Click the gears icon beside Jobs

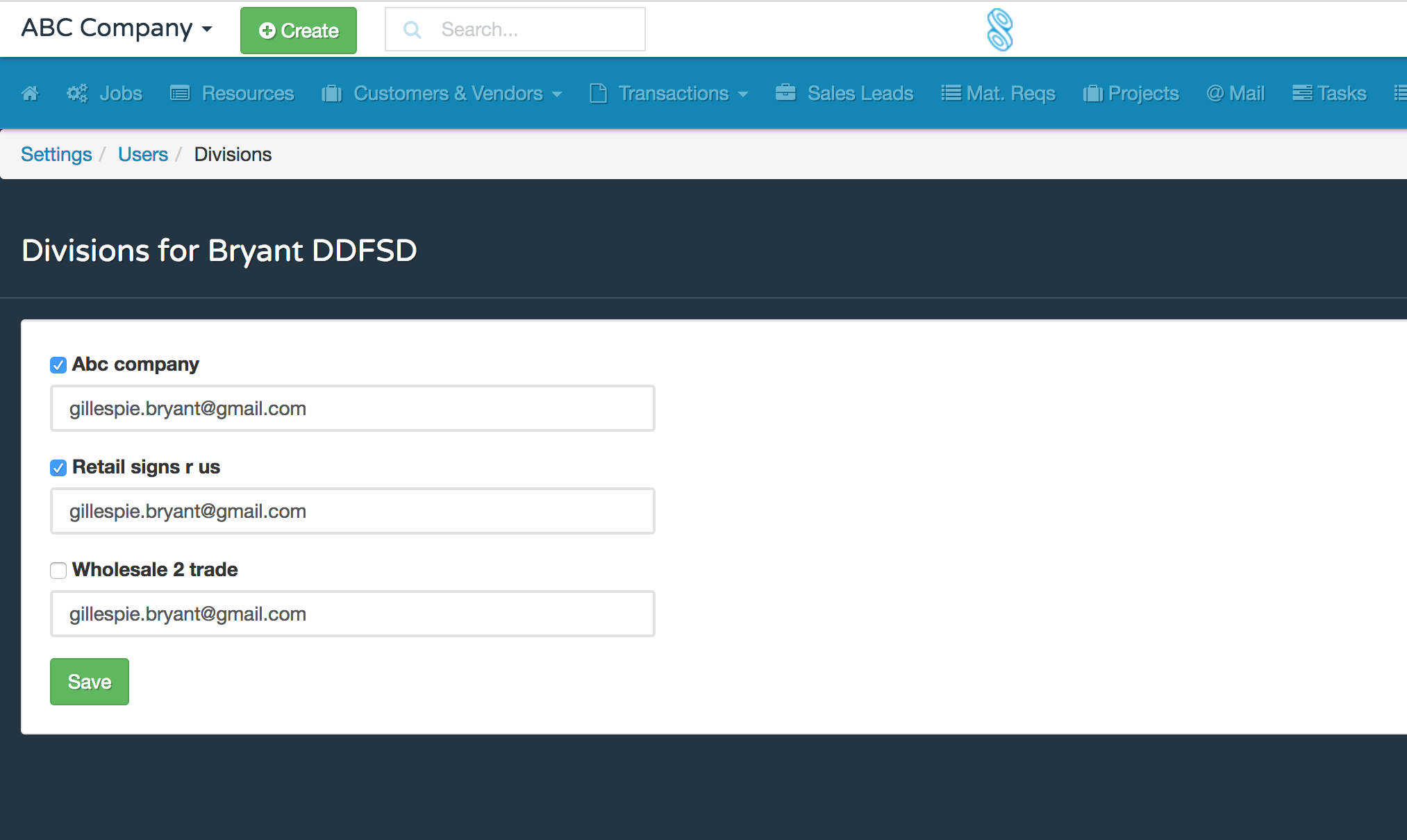coord(77,93)
